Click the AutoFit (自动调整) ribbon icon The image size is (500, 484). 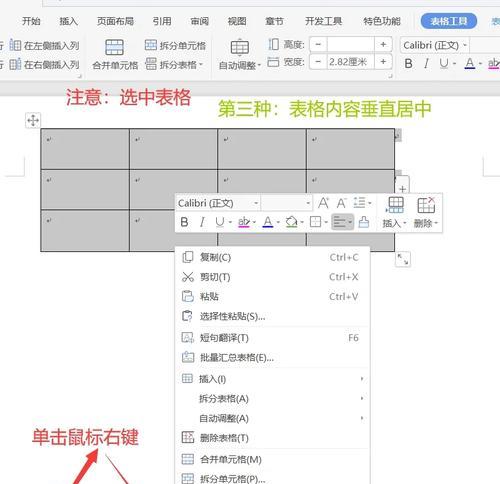click(x=240, y=47)
